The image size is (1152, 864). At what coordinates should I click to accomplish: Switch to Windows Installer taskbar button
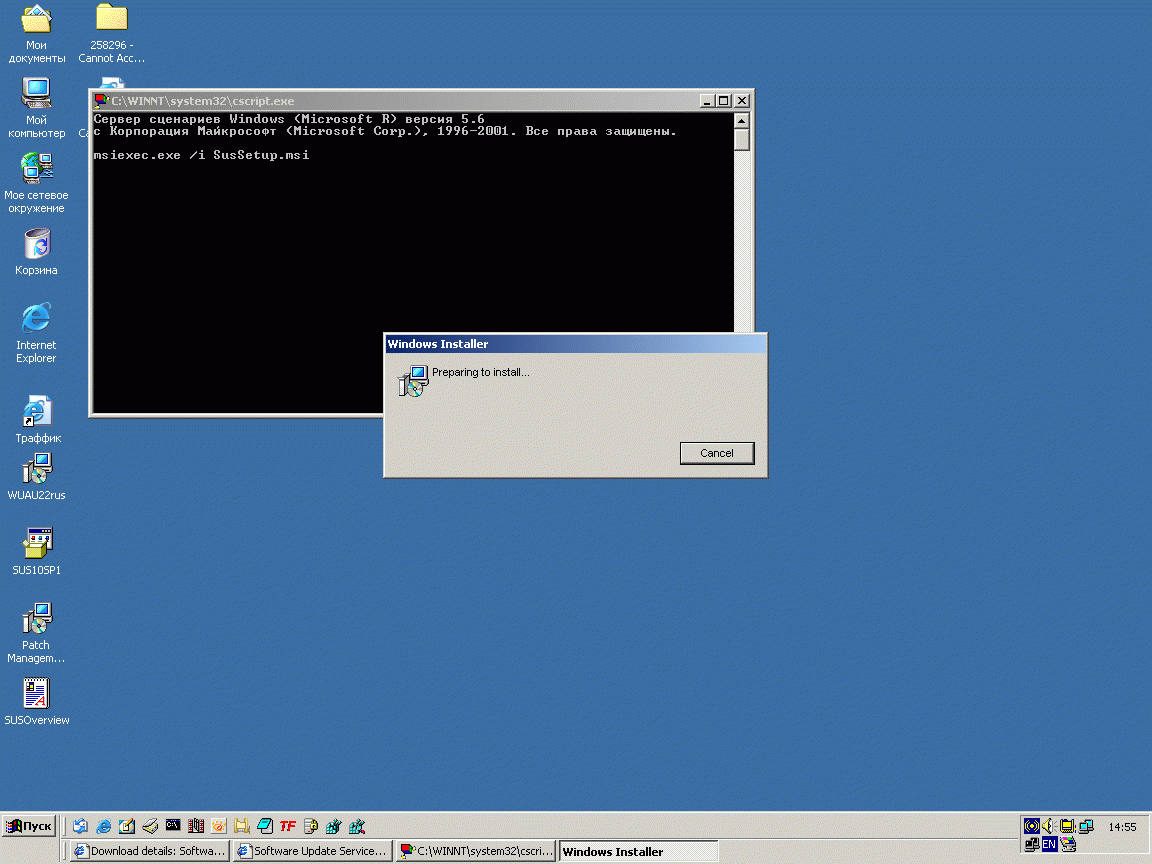click(x=638, y=852)
